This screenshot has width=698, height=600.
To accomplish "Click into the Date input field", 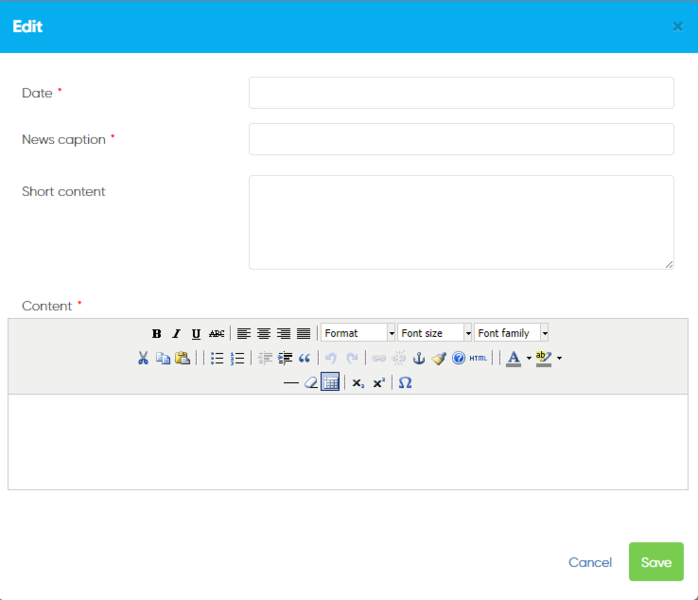I will click(461, 93).
